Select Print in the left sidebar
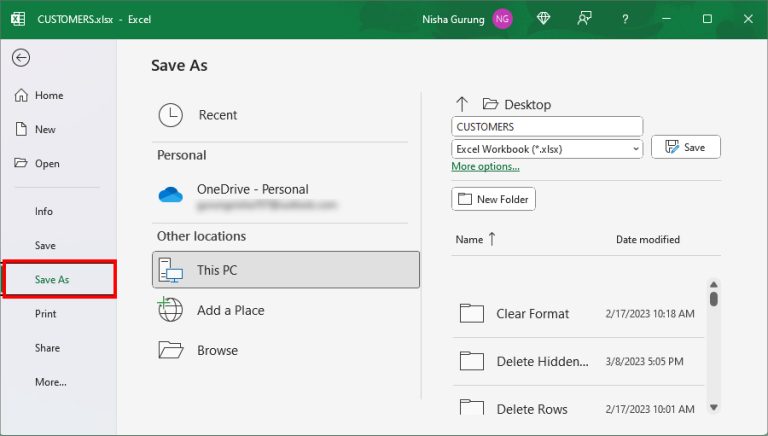This screenshot has width=768, height=436. pyautogui.click(x=46, y=314)
